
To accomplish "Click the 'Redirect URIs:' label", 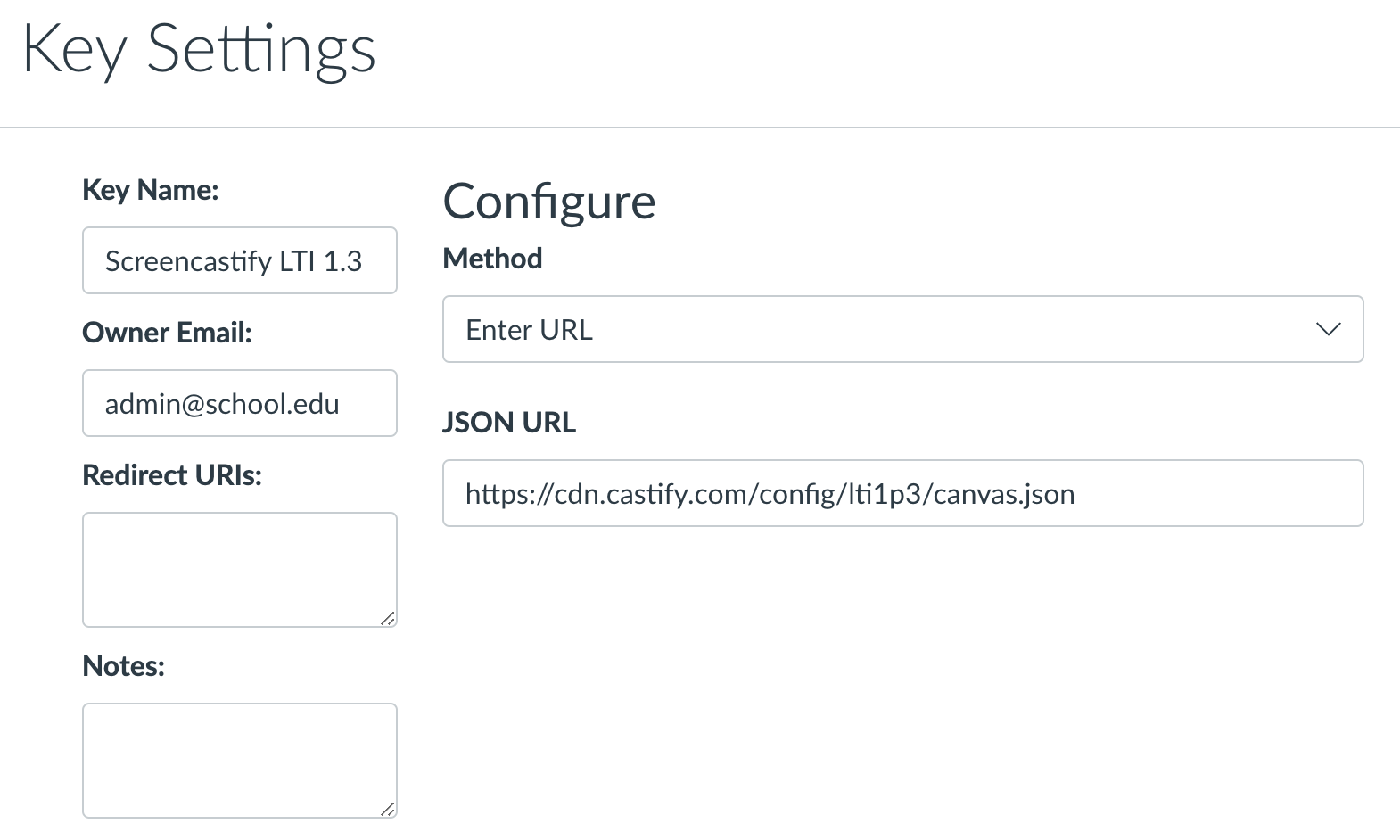I will pyautogui.click(x=172, y=475).
